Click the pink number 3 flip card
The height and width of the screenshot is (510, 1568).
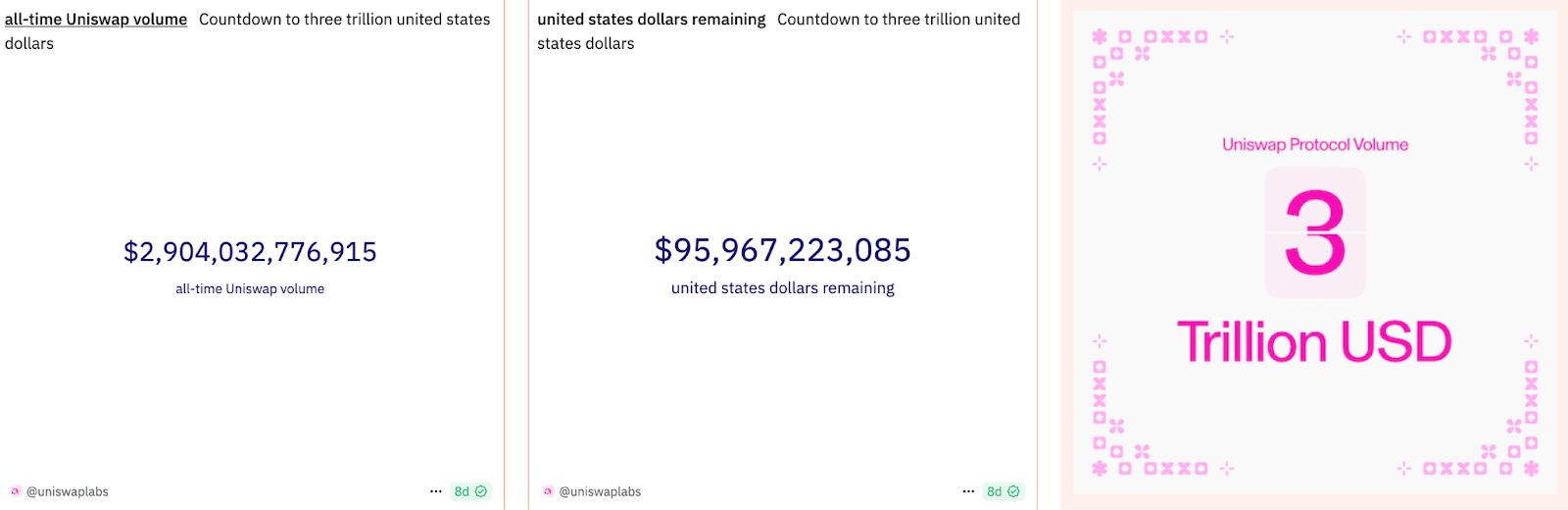(x=1315, y=232)
